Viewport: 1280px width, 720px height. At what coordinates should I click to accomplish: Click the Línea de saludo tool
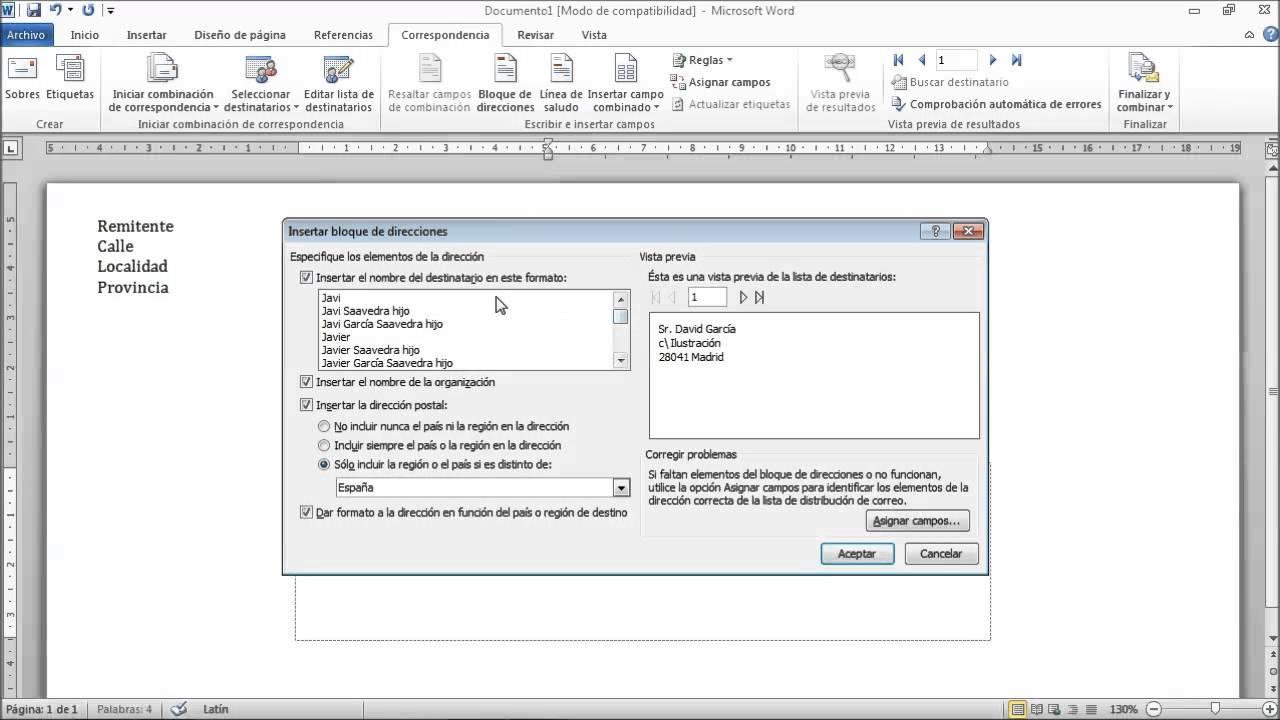(x=560, y=80)
